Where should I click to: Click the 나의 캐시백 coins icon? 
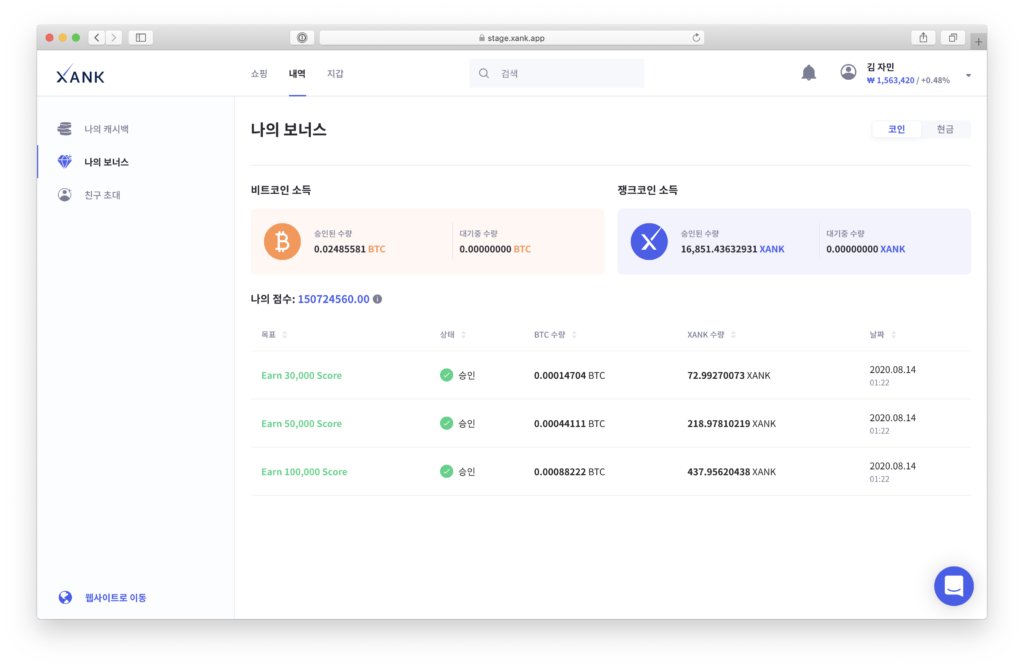65,129
